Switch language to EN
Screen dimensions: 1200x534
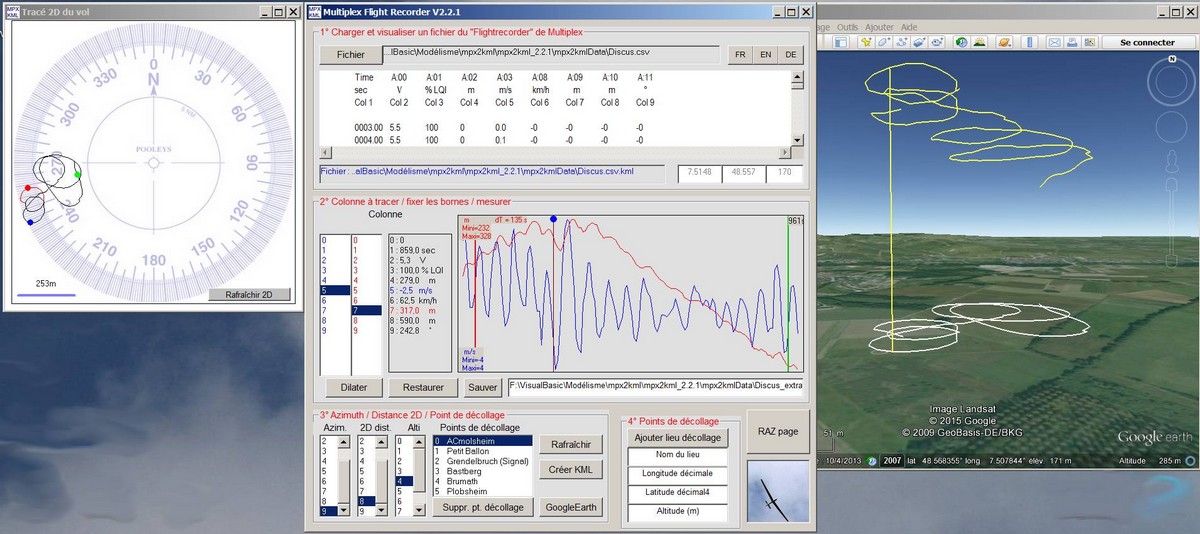click(x=765, y=55)
